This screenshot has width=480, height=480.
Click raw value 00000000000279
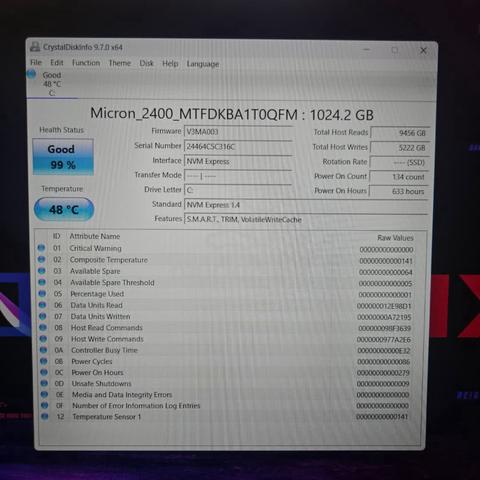383,373
